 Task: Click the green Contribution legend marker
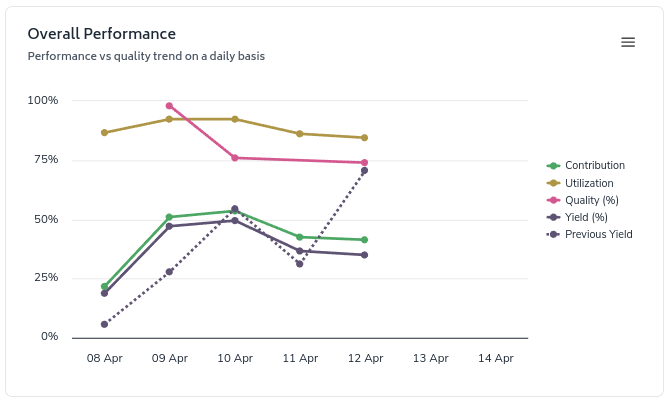[553, 166]
